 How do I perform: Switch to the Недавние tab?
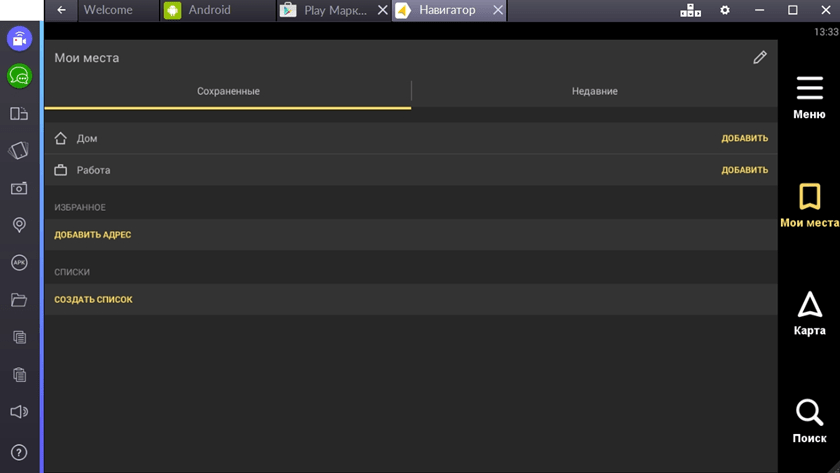594,91
